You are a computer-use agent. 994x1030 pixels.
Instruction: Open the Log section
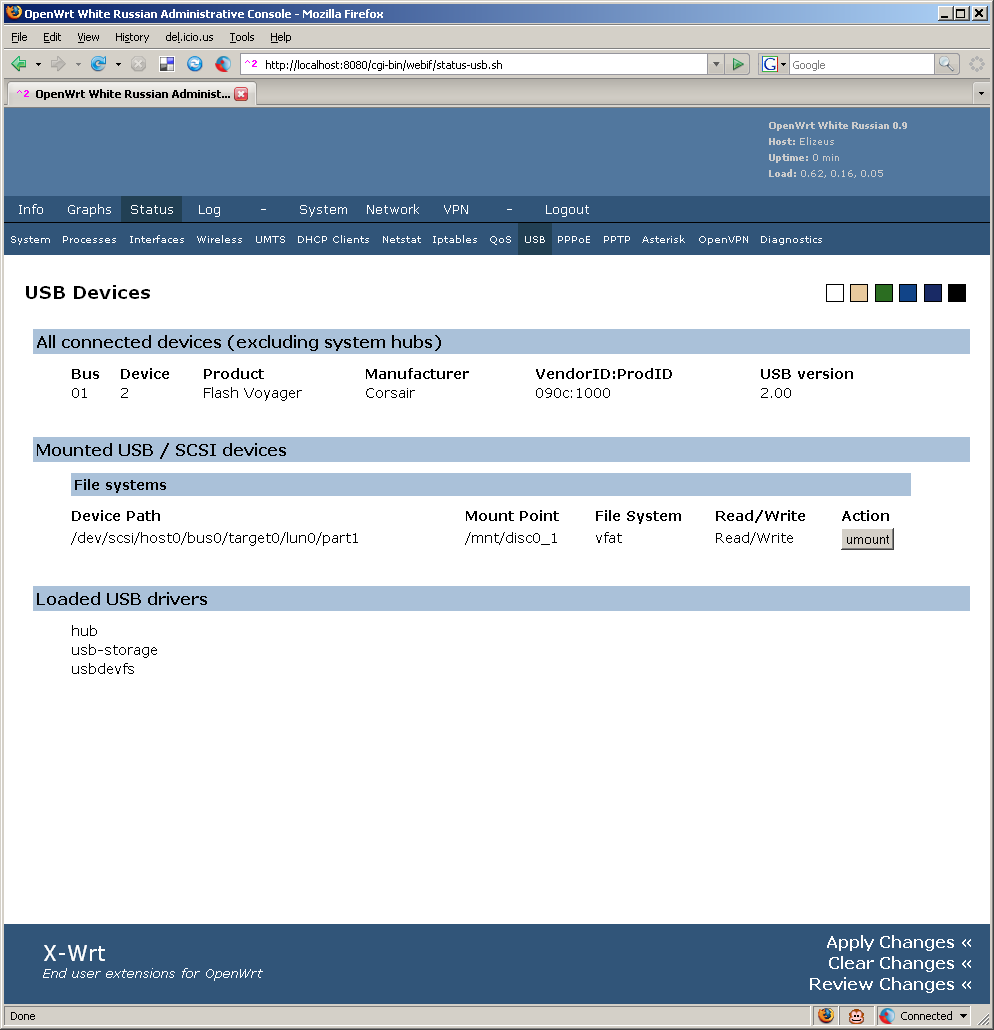[x=209, y=210]
